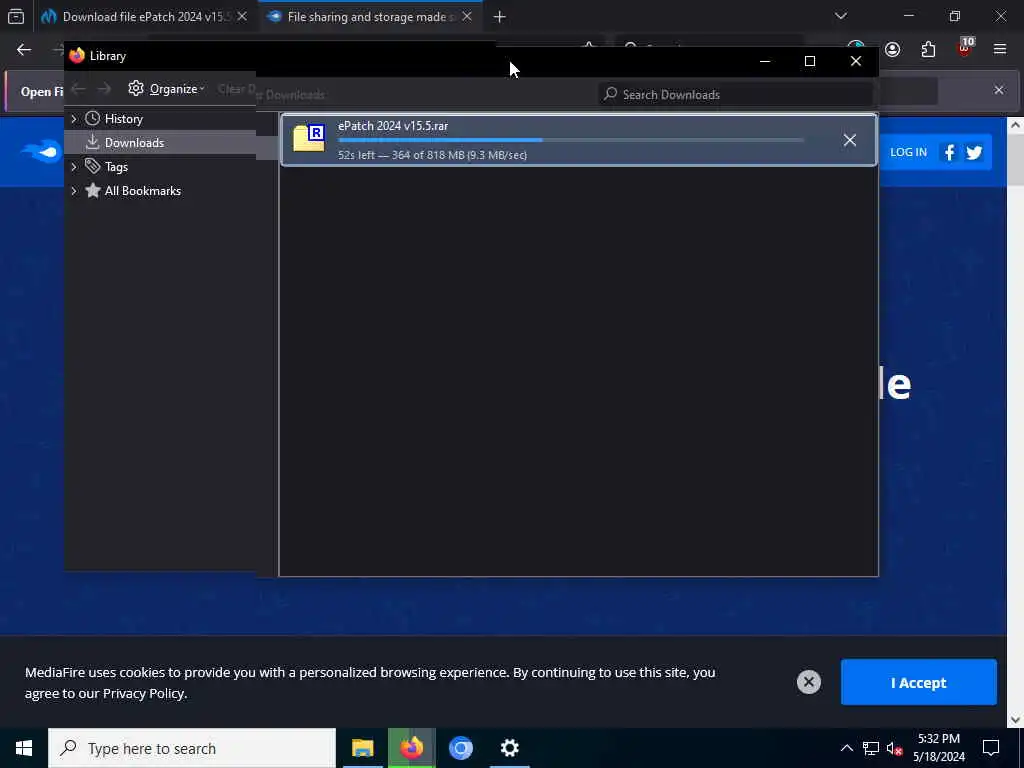Expand the History tree item
Image resolution: width=1024 pixels, height=768 pixels.
74,119
